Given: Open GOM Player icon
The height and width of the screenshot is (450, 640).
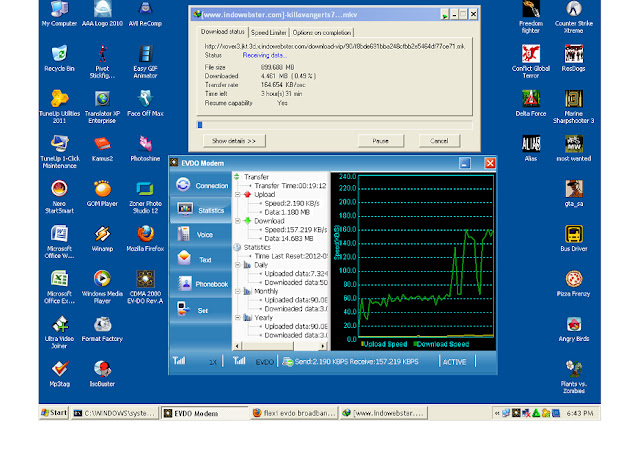Looking at the screenshot, I should 102,194.
